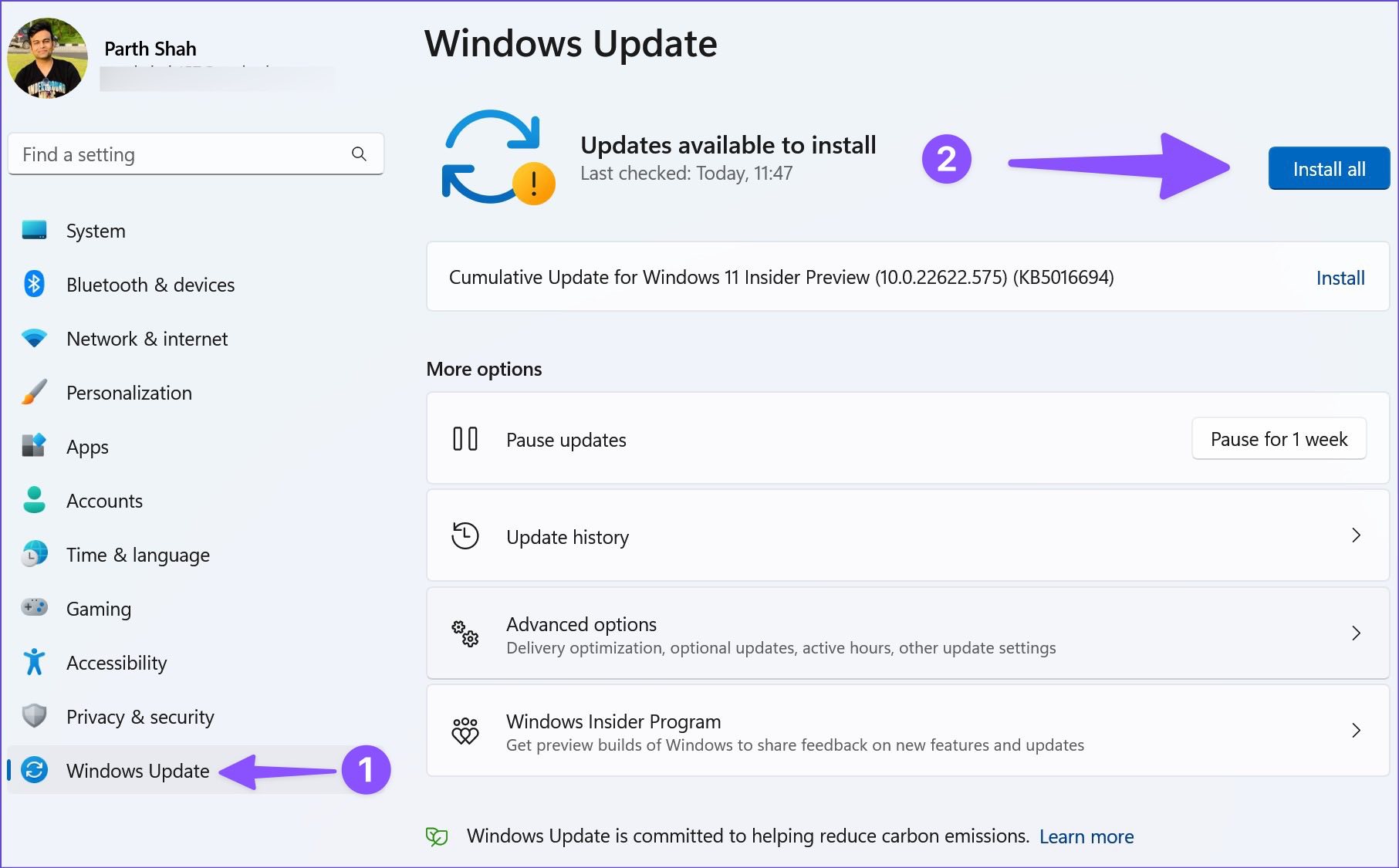
Task: Click the Bluetooth & devices icon
Action: point(34,284)
